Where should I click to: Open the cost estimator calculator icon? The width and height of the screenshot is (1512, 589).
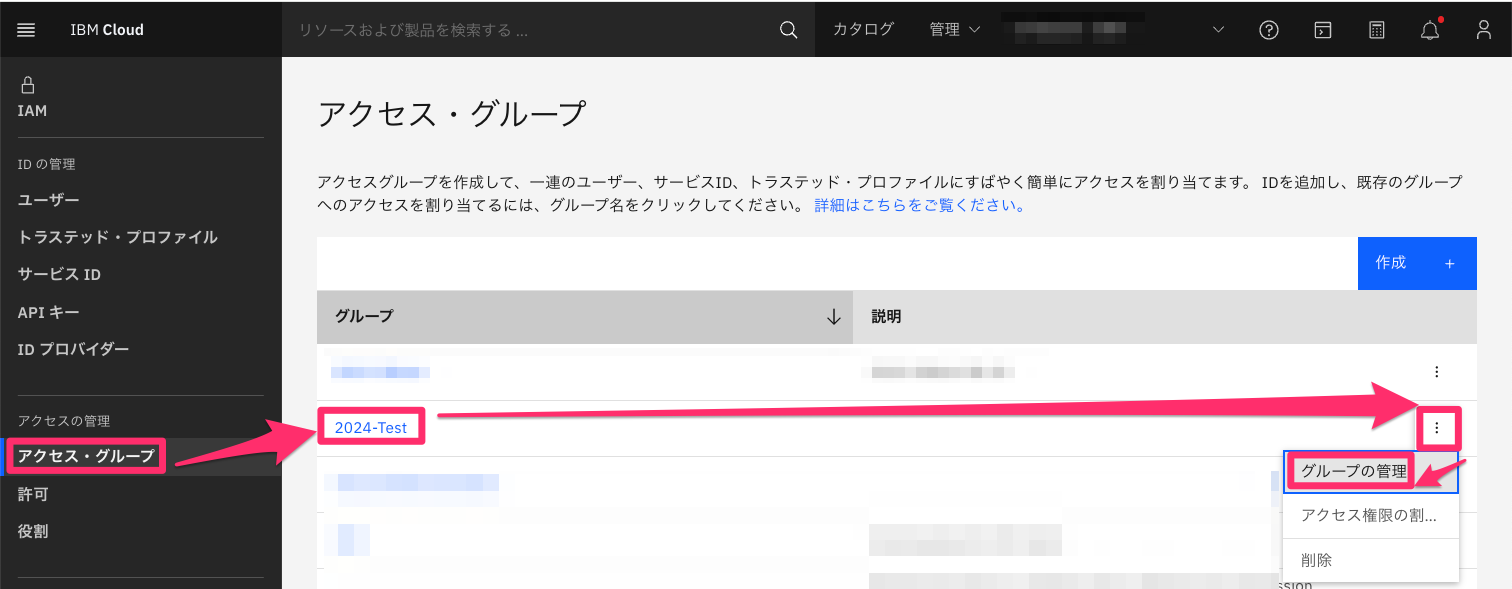[x=1377, y=30]
